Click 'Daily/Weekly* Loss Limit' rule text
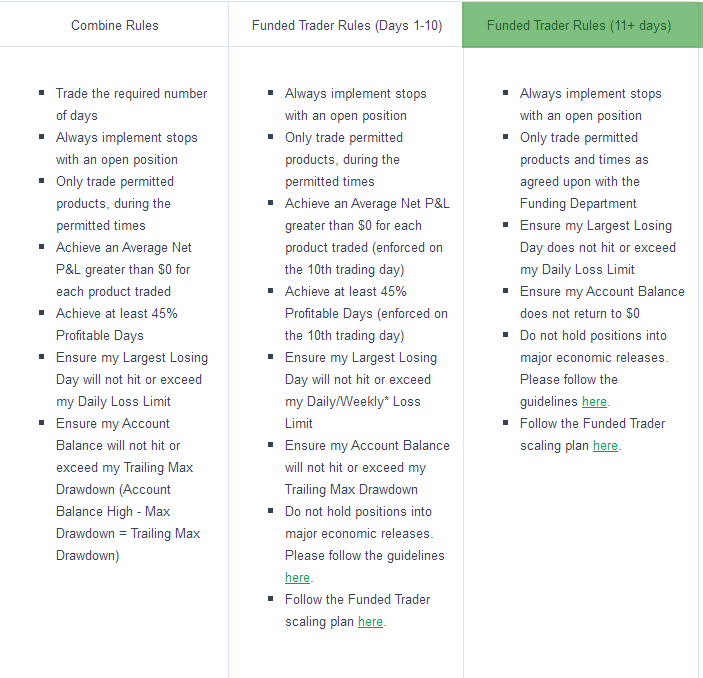 (x=352, y=413)
